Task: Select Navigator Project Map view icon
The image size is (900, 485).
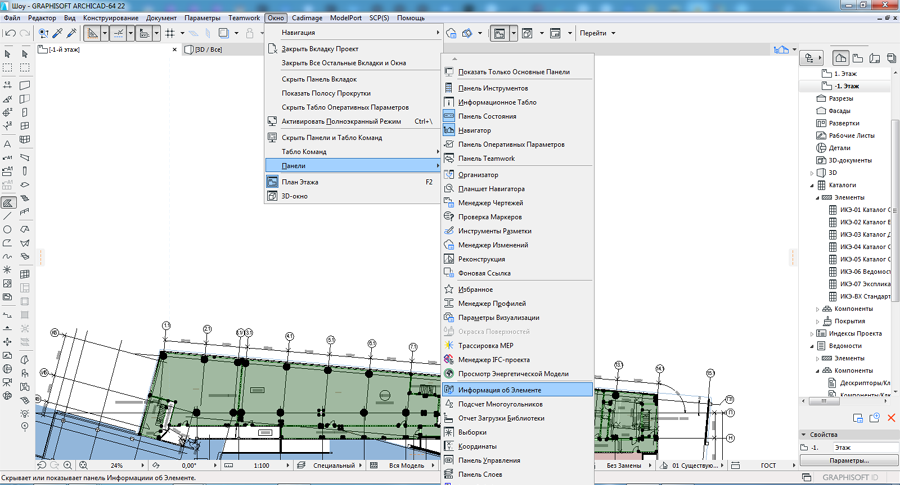Action: click(841, 57)
